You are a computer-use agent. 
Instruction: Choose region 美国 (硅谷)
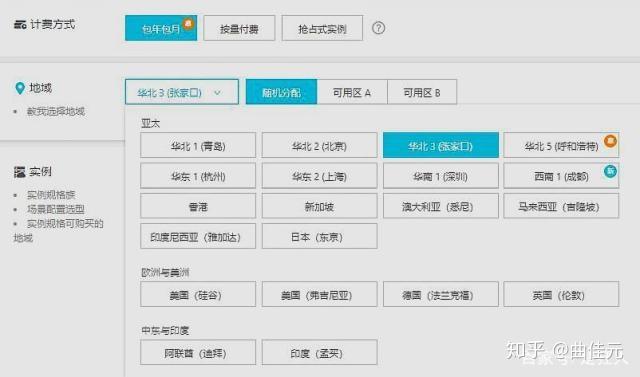pyautogui.click(x=198, y=294)
